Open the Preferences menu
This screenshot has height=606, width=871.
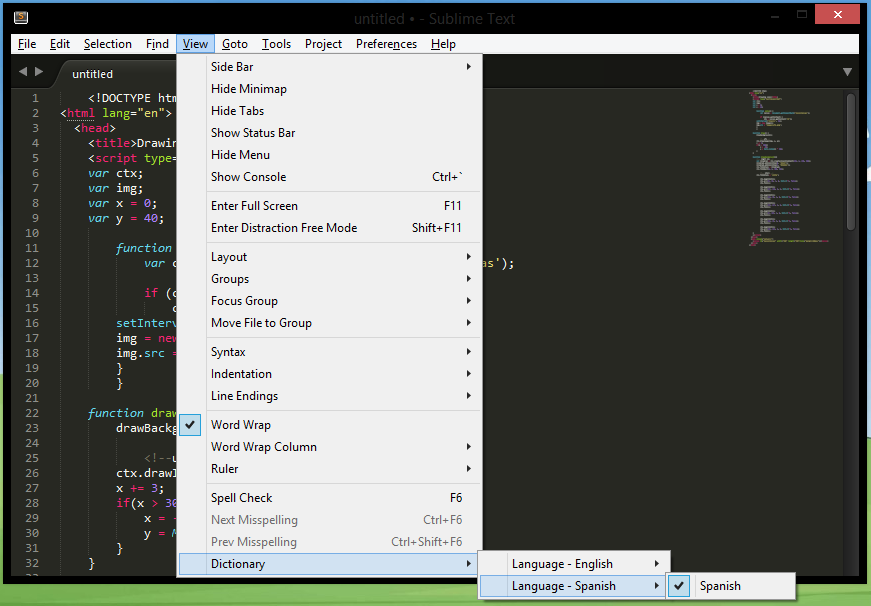[386, 44]
